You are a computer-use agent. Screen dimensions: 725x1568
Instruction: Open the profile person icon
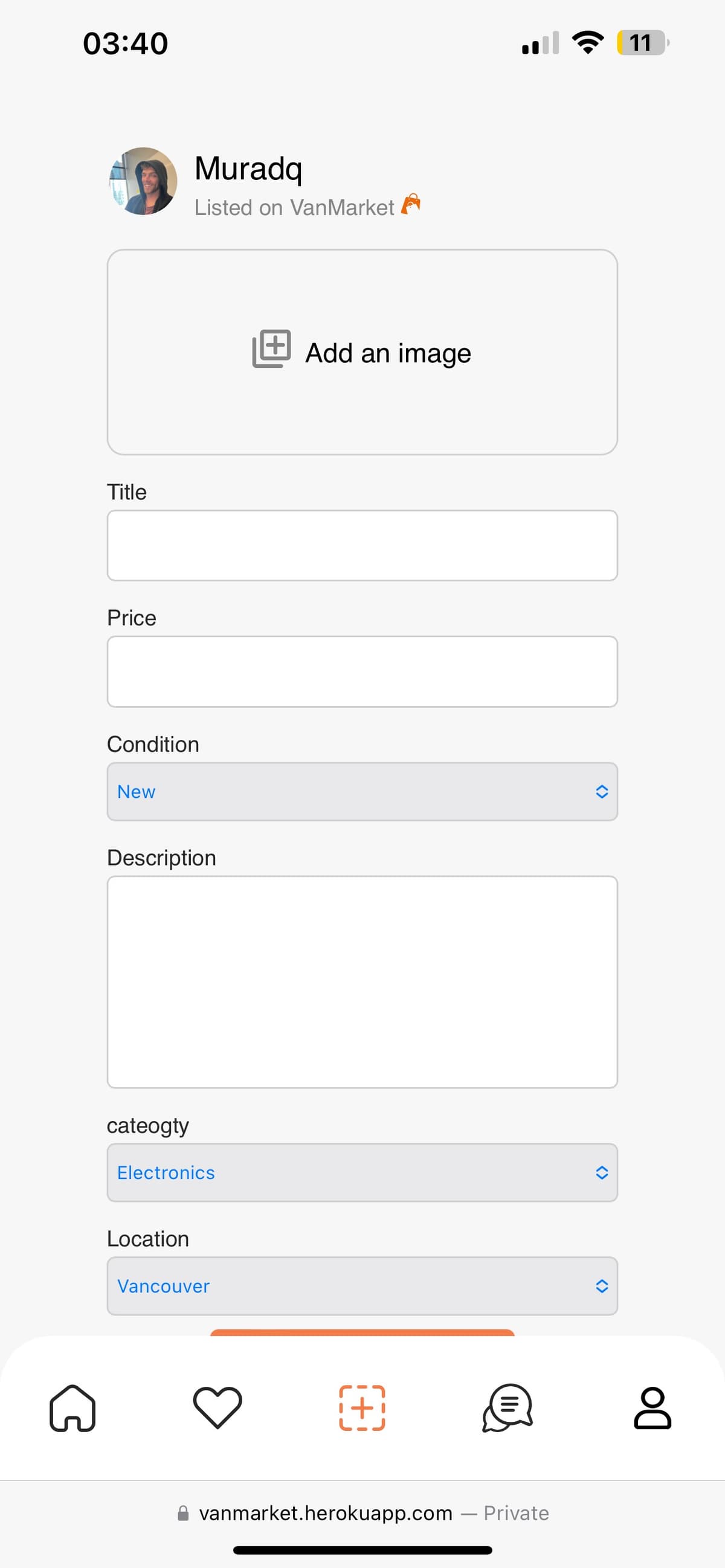652,1408
